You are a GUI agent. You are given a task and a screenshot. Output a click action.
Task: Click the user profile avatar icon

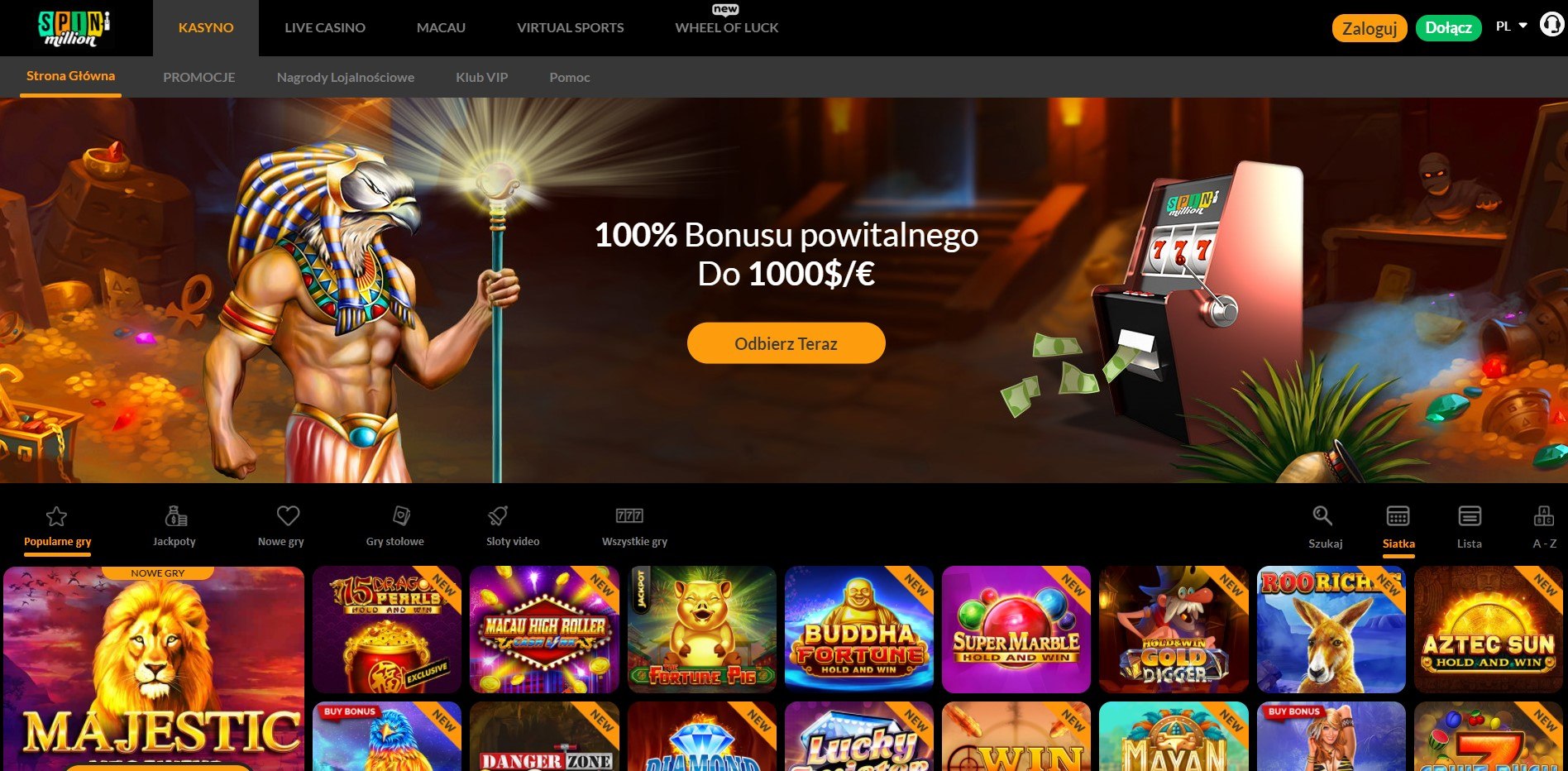[x=1551, y=25]
